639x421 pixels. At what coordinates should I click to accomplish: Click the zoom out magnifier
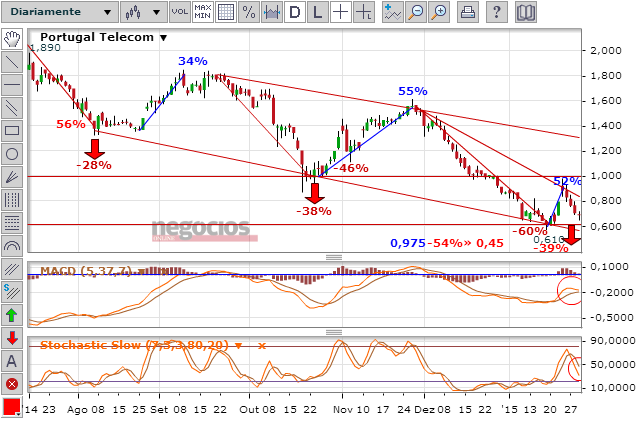click(x=416, y=12)
